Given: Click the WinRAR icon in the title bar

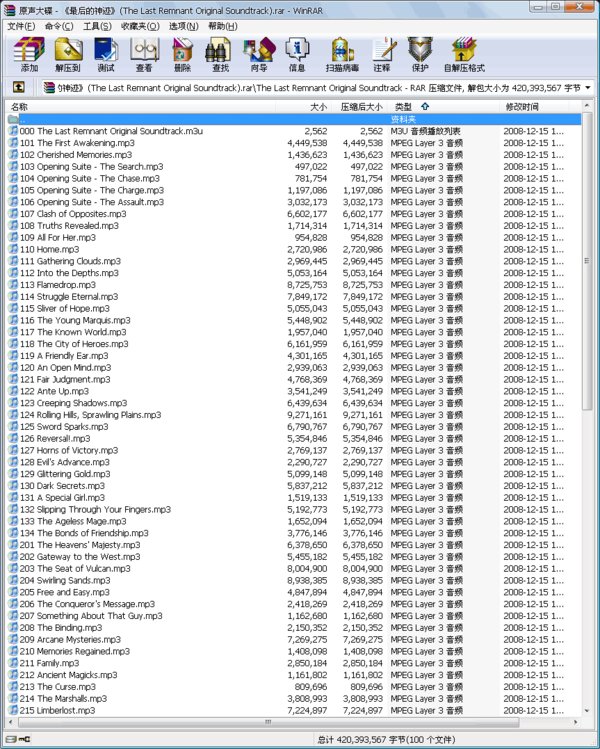Looking at the screenshot, I should click(9, 10).
